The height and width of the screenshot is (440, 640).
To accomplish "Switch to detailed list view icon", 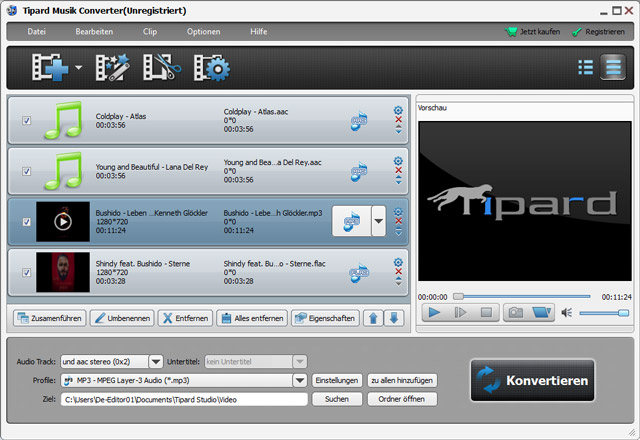I will (x=613, y=67).
